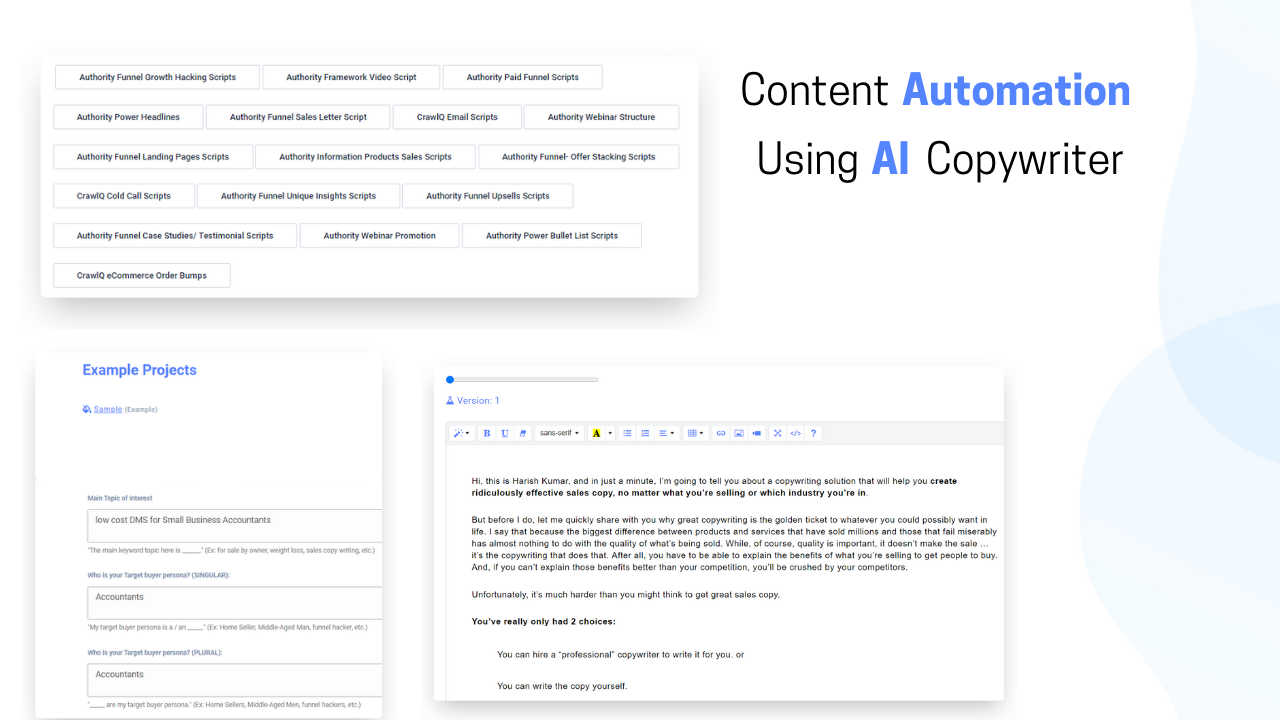Viewport: 1280px width, 720px height.
Task: Click the sentence starting "Unfortunately, it's much harder"
Action: [x=626, y=595]
